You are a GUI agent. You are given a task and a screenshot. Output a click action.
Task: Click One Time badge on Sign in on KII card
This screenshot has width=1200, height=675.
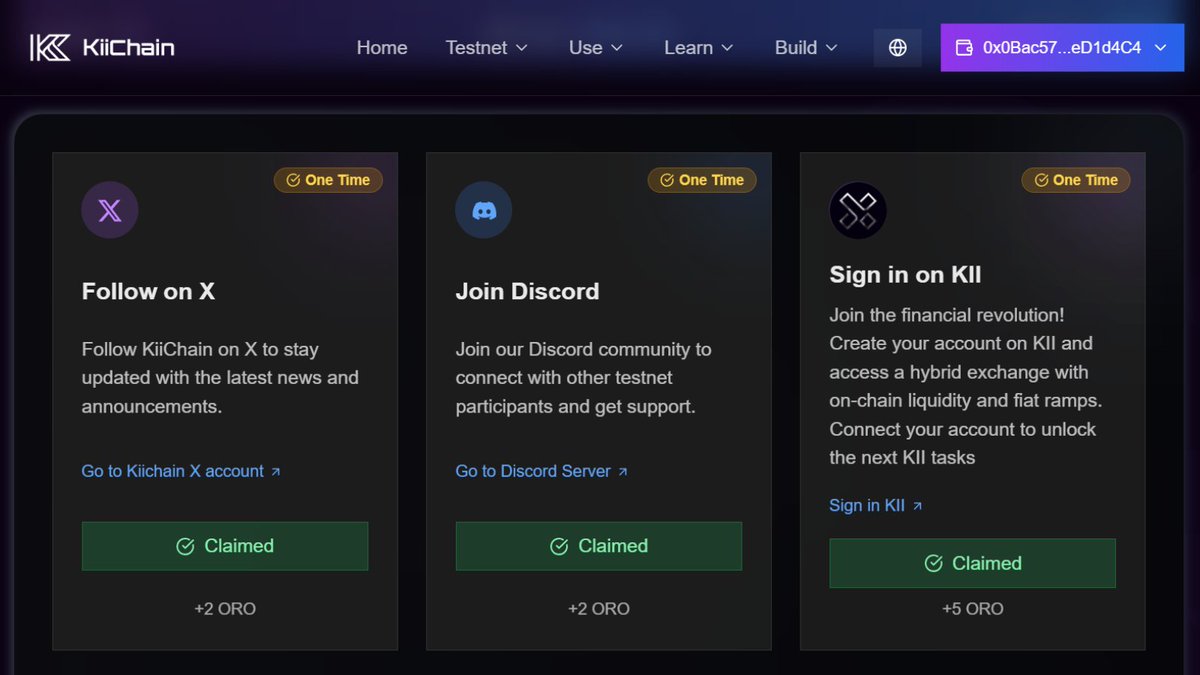point(1076,180)
